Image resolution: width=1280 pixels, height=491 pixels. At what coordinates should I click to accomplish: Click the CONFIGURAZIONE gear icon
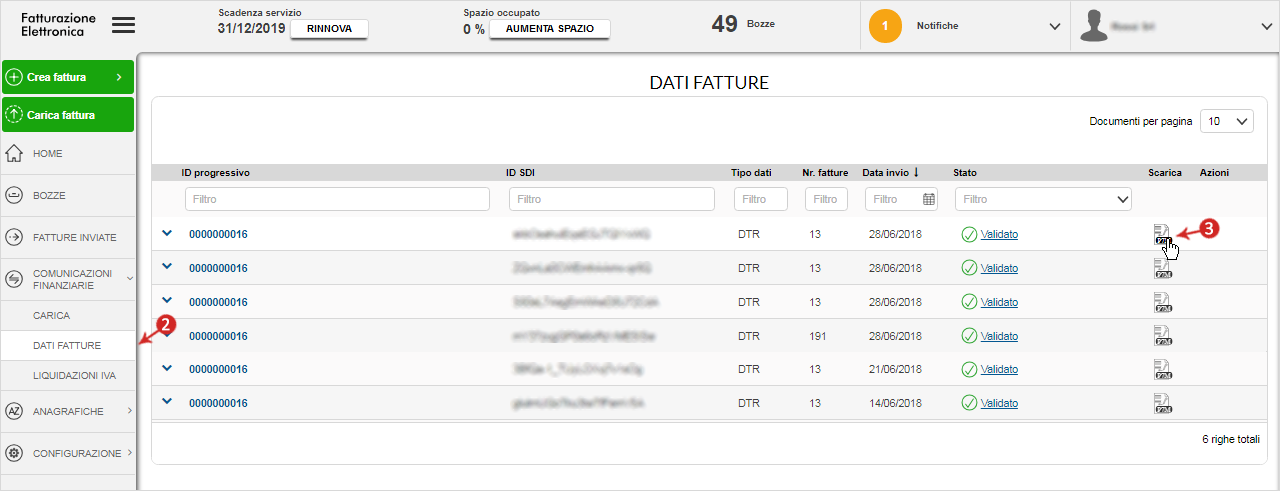14,453
